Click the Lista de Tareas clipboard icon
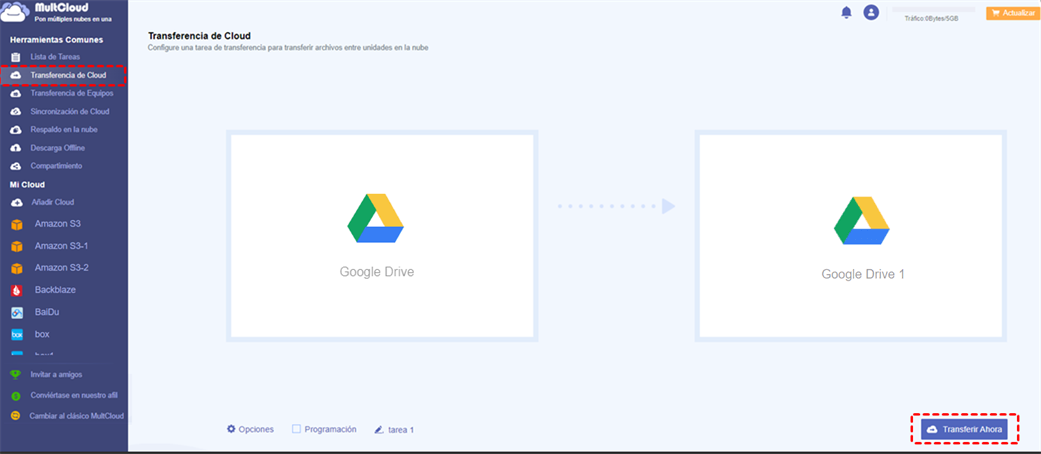The height and width of the screenshot is (454, 1041). pos(16,57)
